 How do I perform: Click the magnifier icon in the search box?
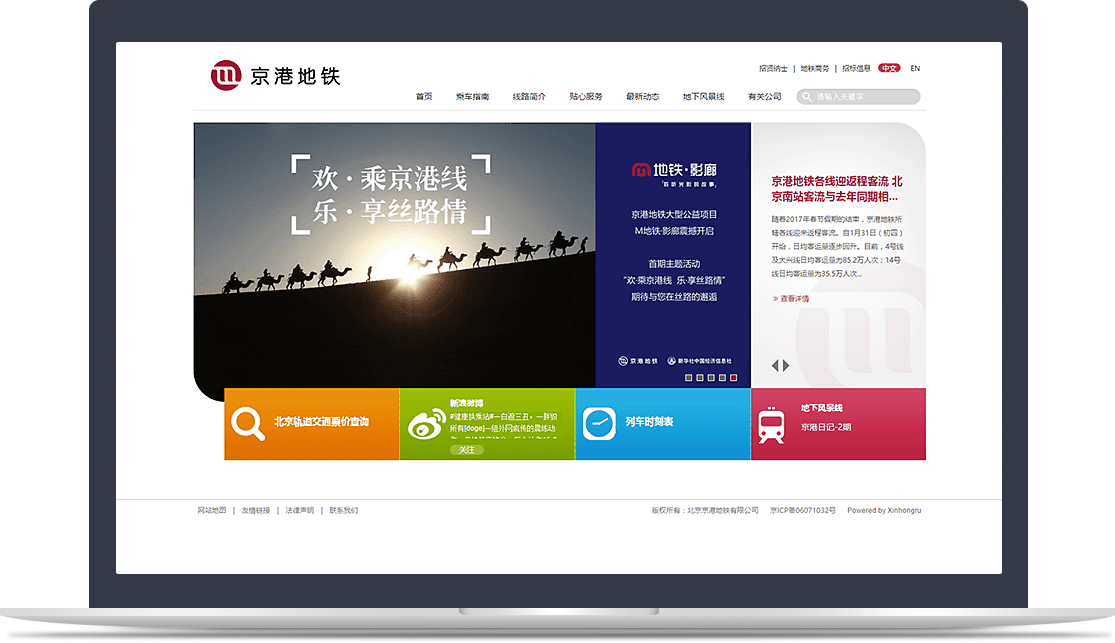pyautogui.click(x=806, y=97)
